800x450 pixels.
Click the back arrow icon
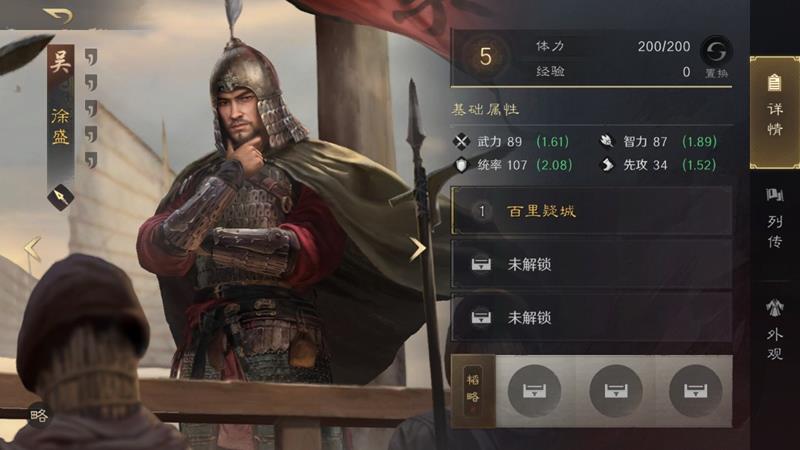coord(59,16)
